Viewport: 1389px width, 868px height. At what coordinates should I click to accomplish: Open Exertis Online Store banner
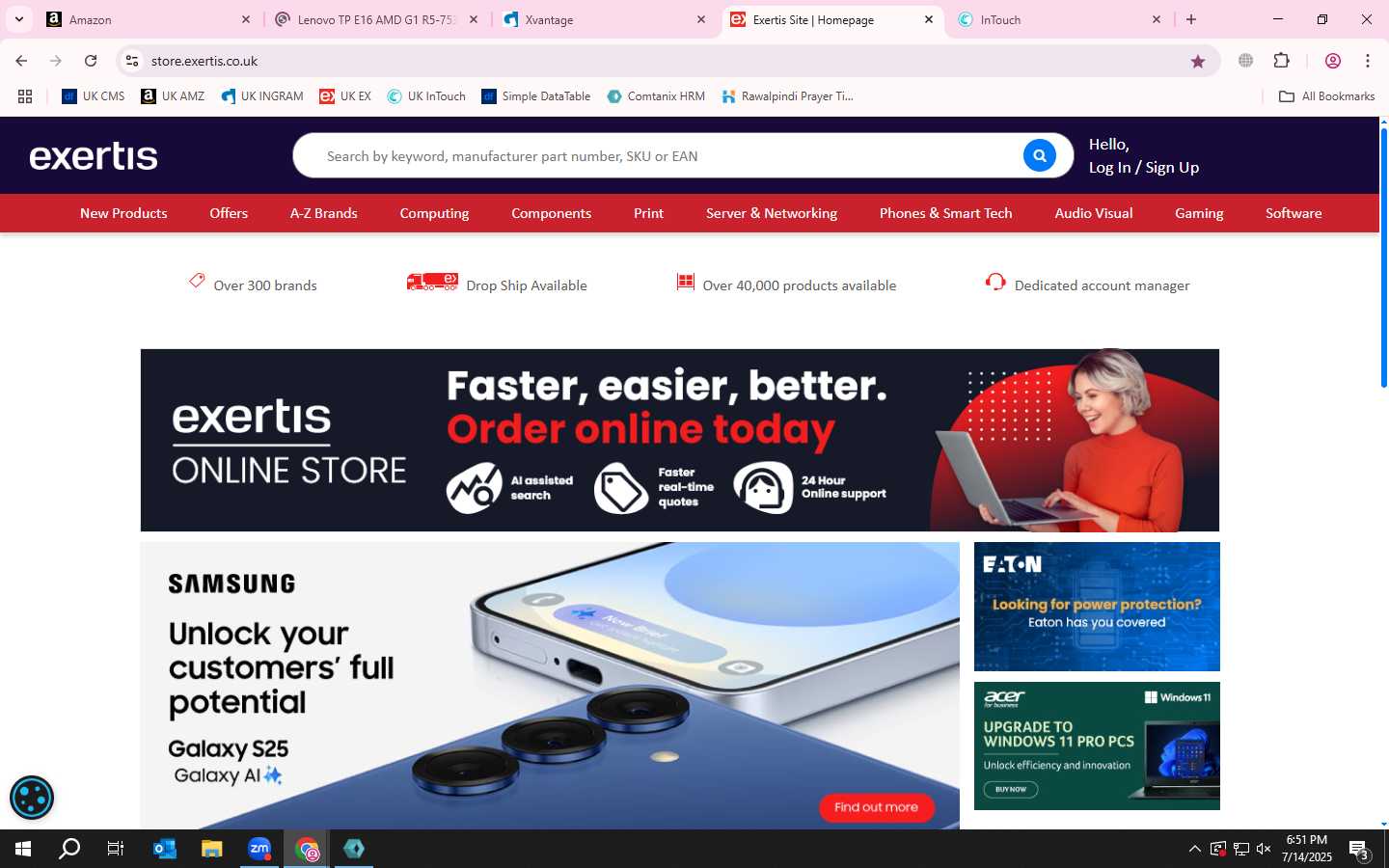(680, 440)
